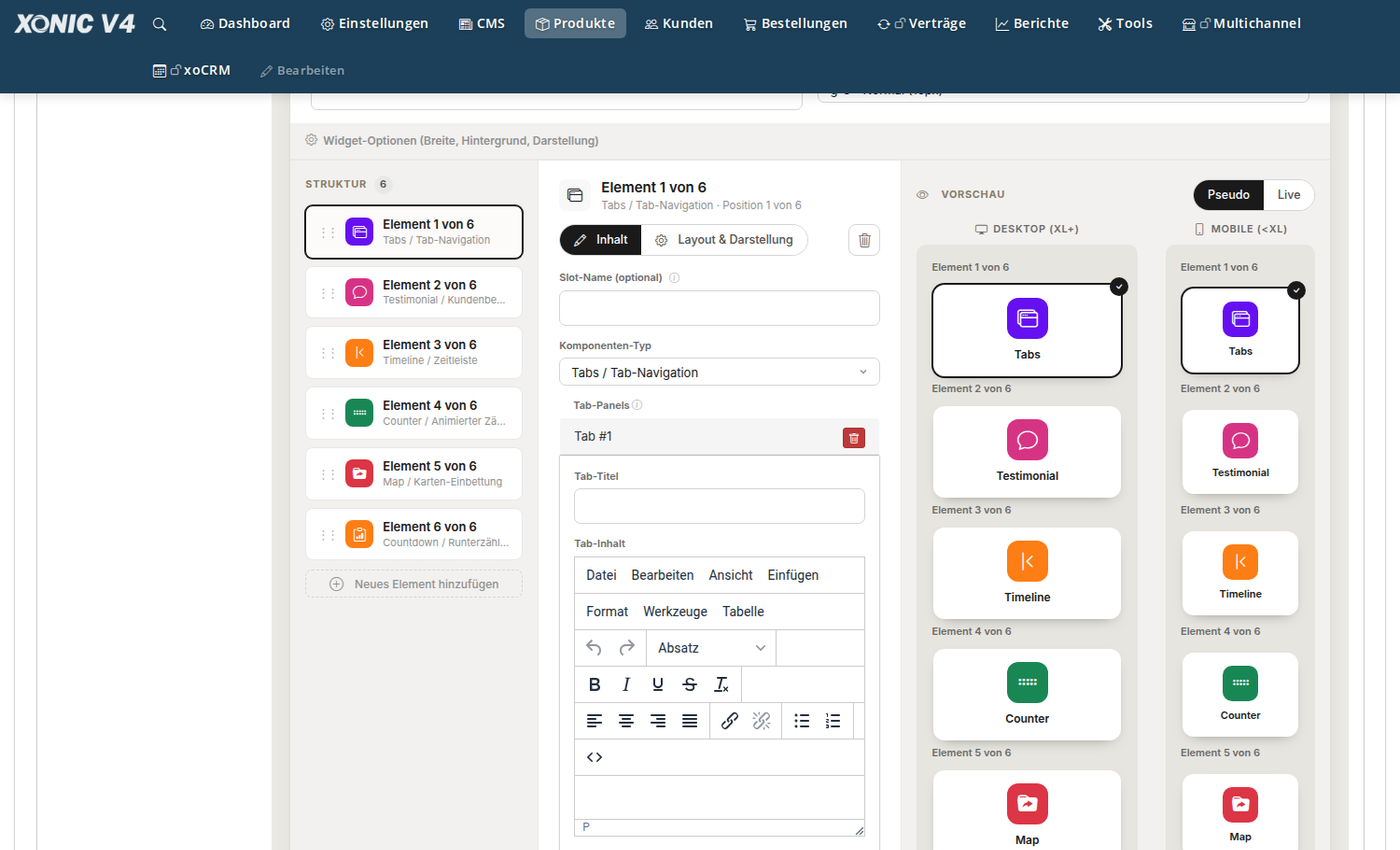The height and width of the screenshot is (850, 1400).
Task: Align text left in the editor
Action: click(x=595, y=721)
